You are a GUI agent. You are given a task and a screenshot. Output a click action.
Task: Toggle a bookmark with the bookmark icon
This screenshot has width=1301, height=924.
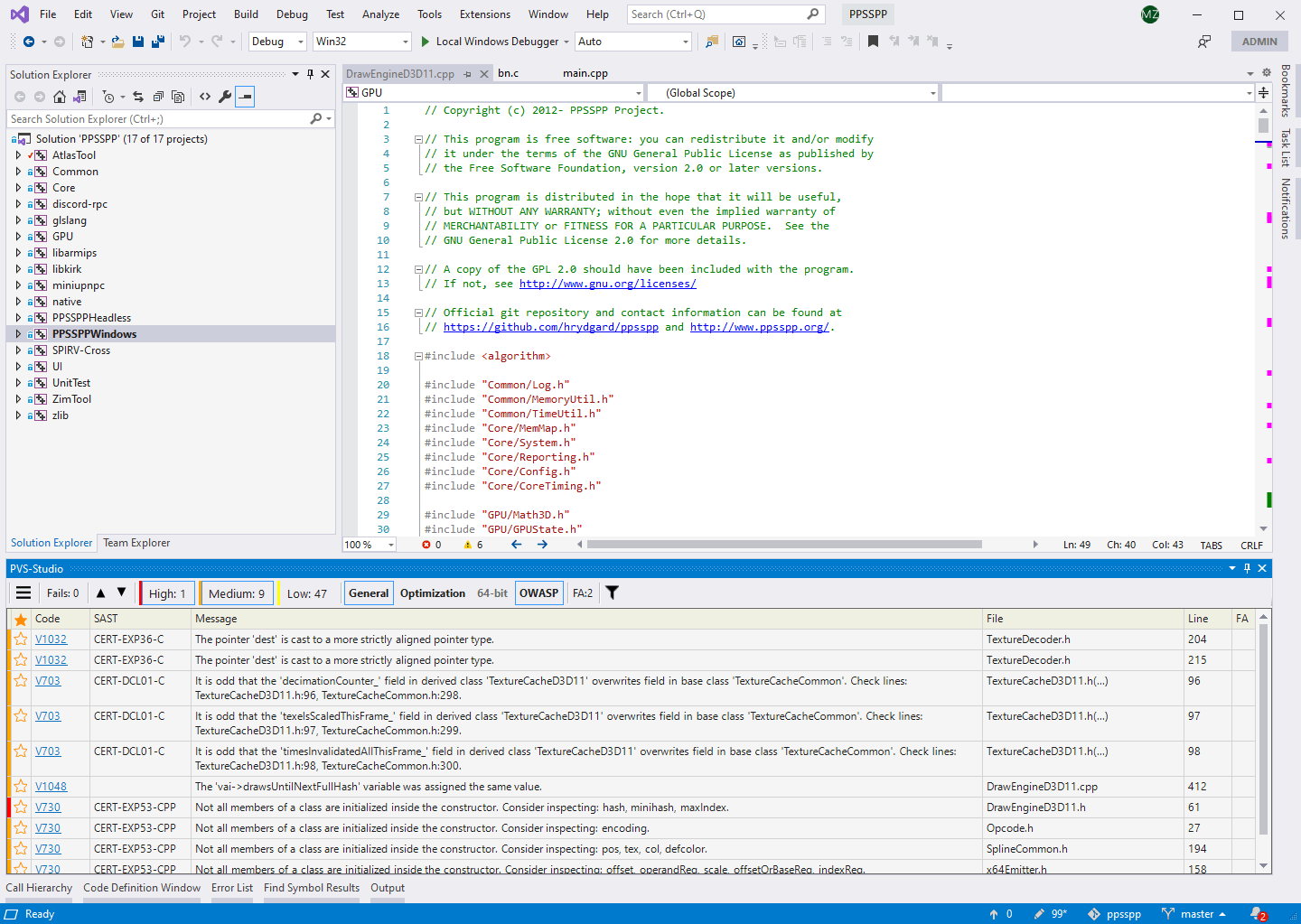click(873, 42)
